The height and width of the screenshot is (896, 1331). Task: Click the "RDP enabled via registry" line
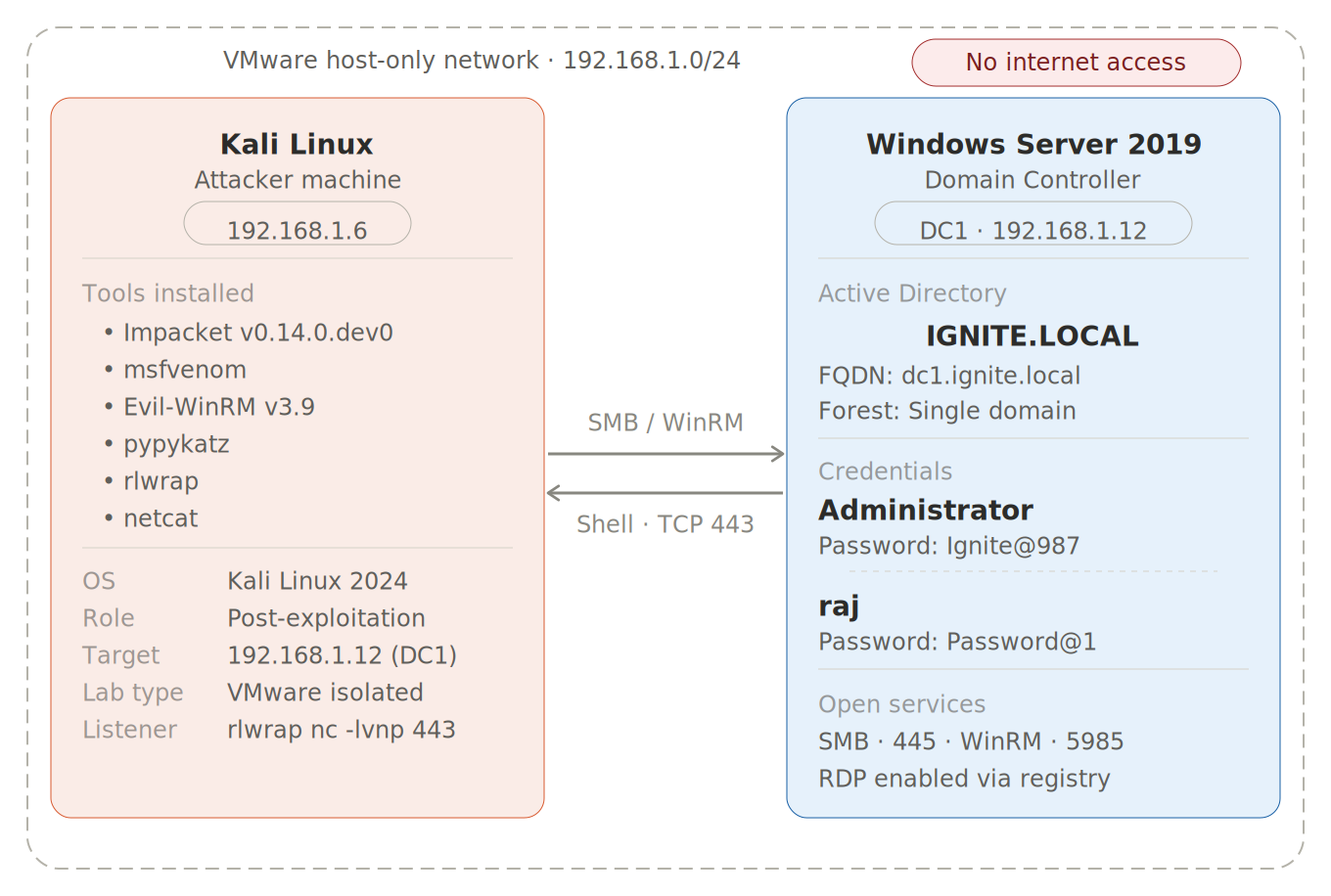pyautogui.click(x=964, y=779)
